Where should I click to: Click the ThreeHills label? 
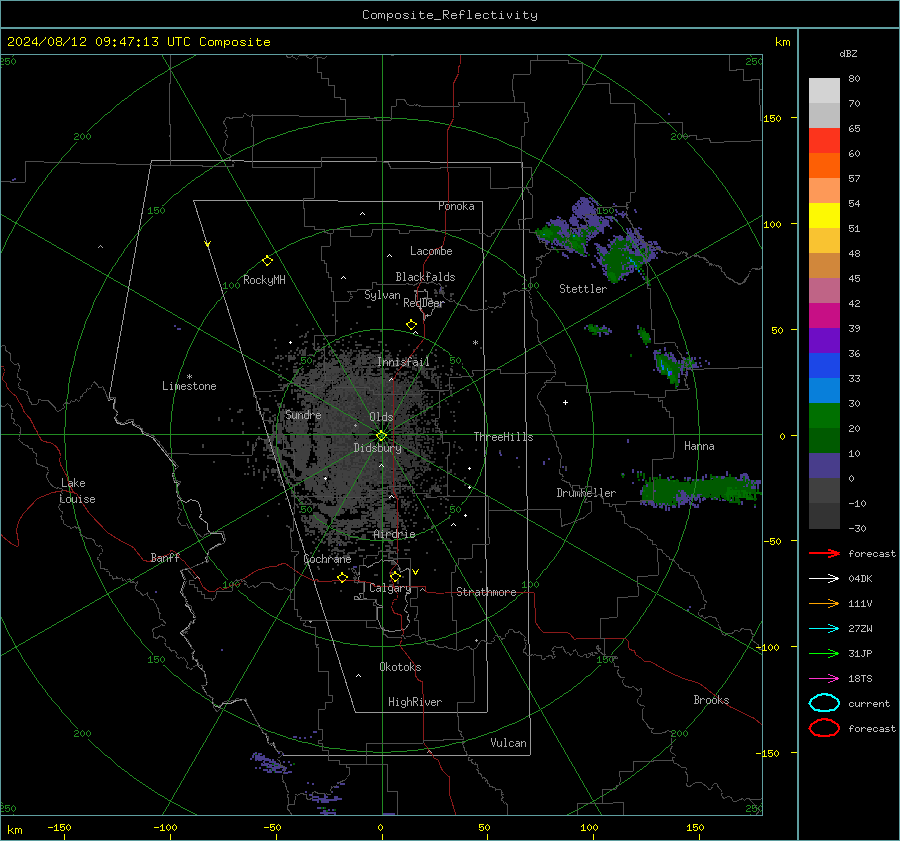(503, 437)
